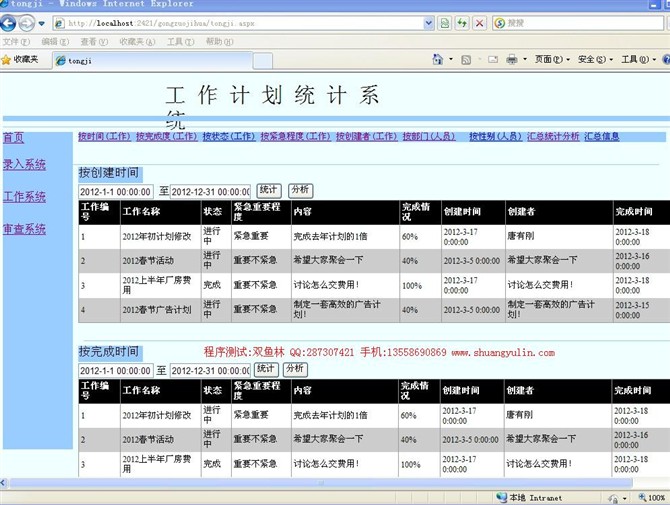
Task: Click the 按性别(人员) link
Action: (x=496, y=136)
